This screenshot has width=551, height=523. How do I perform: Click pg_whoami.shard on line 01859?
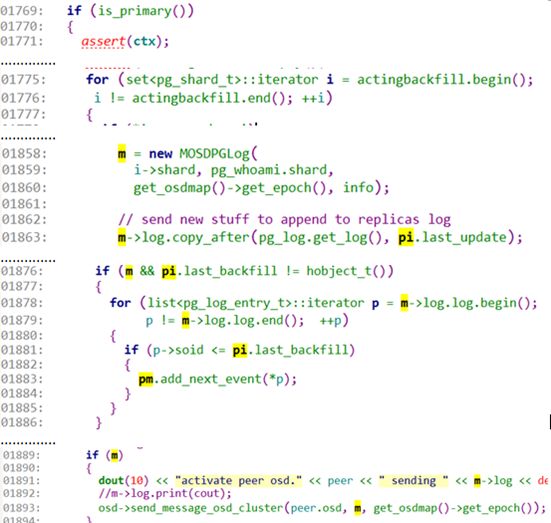(268, 170)
